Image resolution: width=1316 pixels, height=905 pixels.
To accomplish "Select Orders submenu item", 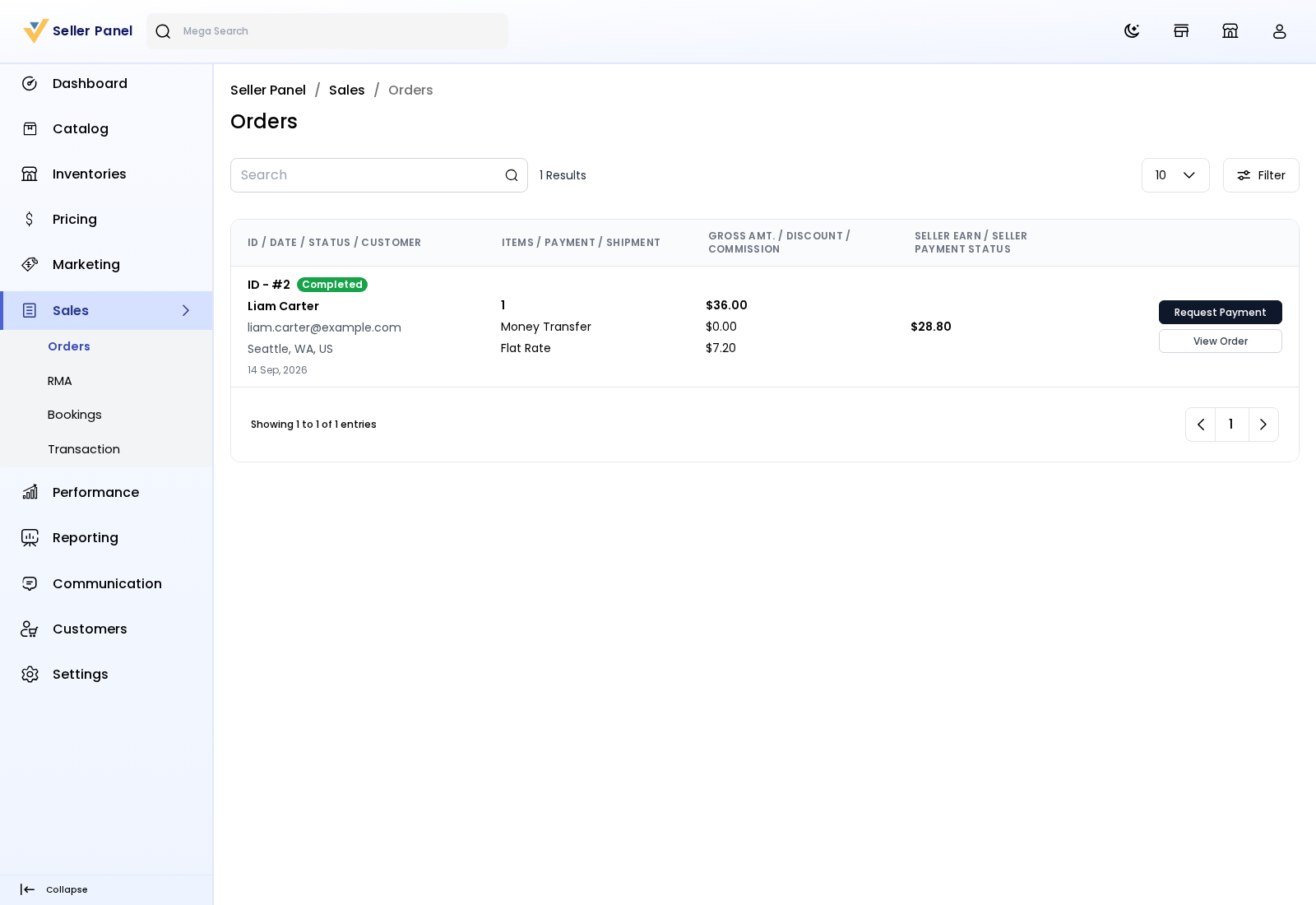I will pyautogui.click(x=69, y=346).
